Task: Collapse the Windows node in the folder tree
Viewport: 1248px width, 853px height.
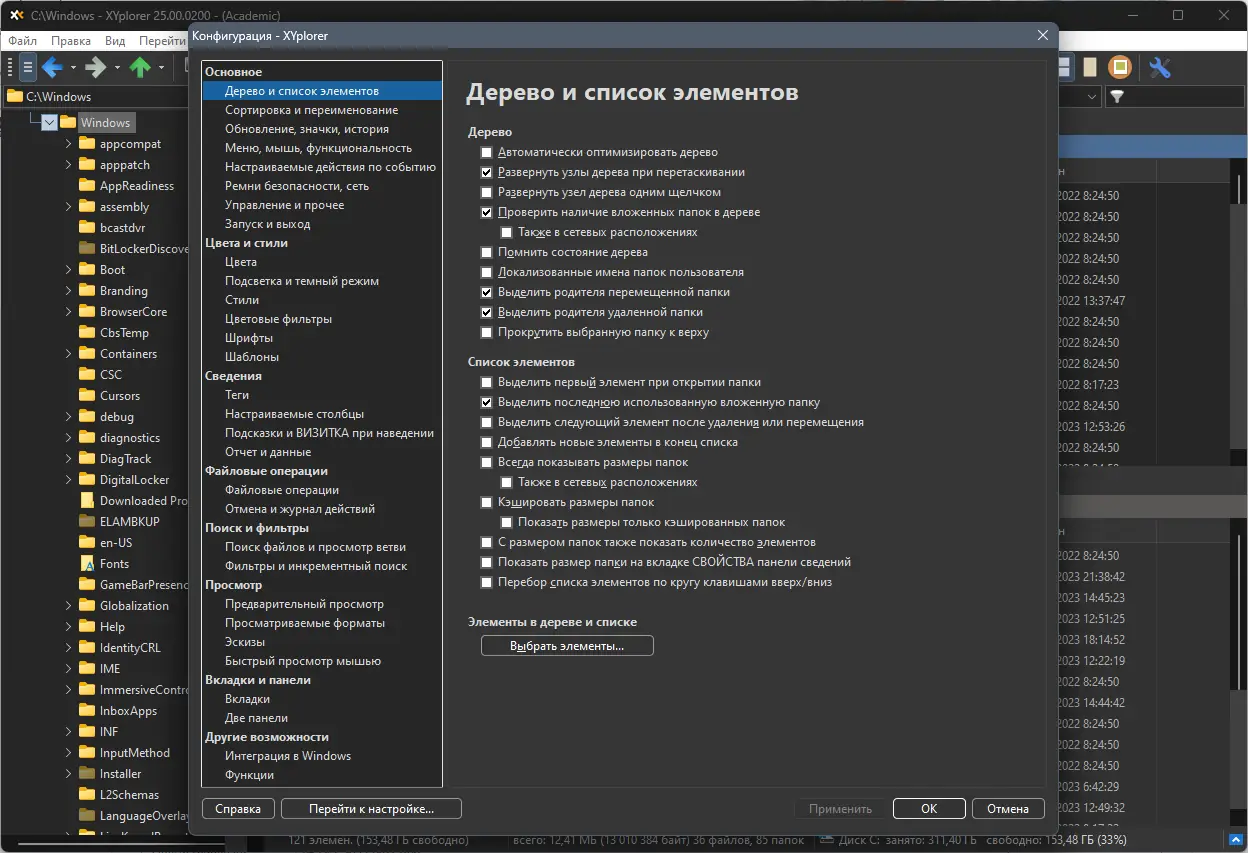Action: (x=47, y=121)
